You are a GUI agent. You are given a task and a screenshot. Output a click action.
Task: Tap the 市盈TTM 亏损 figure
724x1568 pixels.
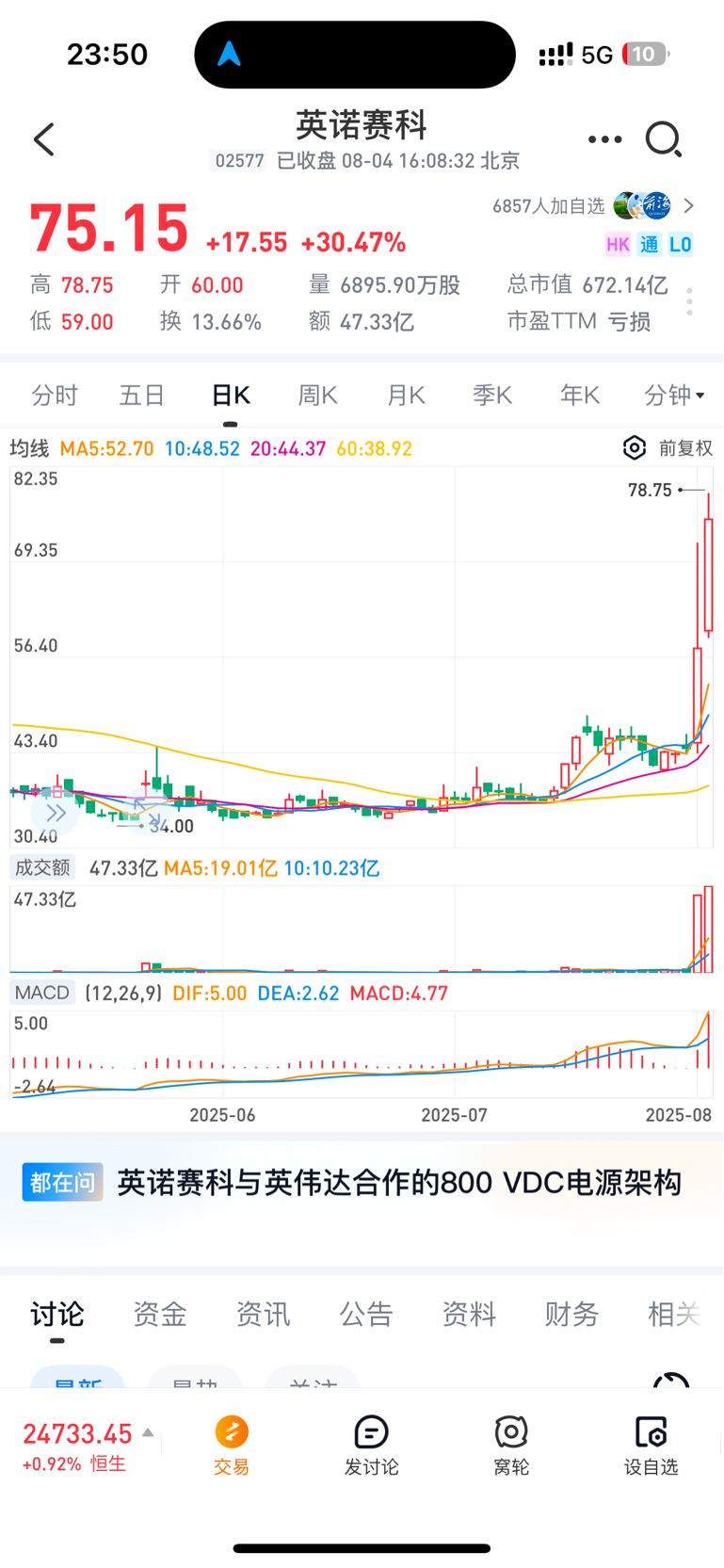[x=579, y=321]
